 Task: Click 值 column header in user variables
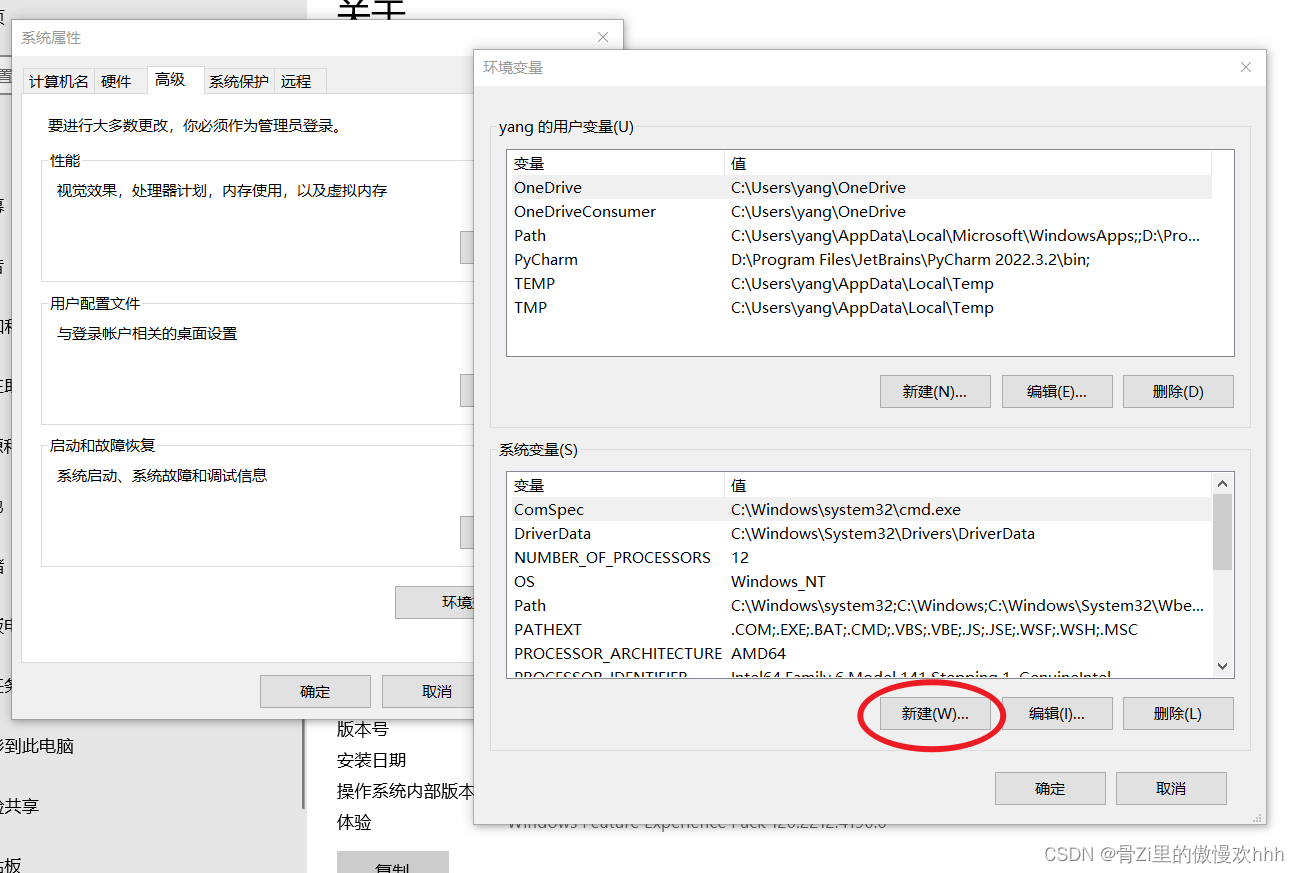click(968, 164)
